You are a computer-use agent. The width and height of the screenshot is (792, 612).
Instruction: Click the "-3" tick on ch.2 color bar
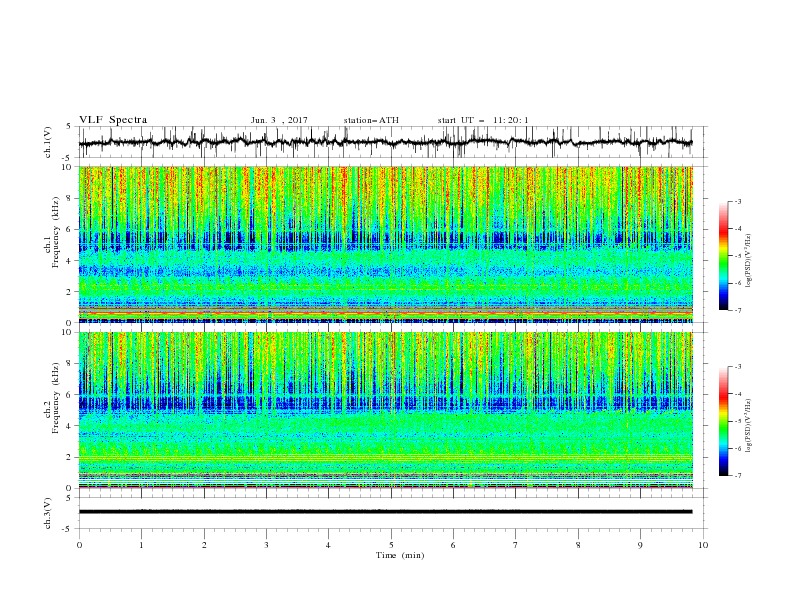tap(738, 367)
